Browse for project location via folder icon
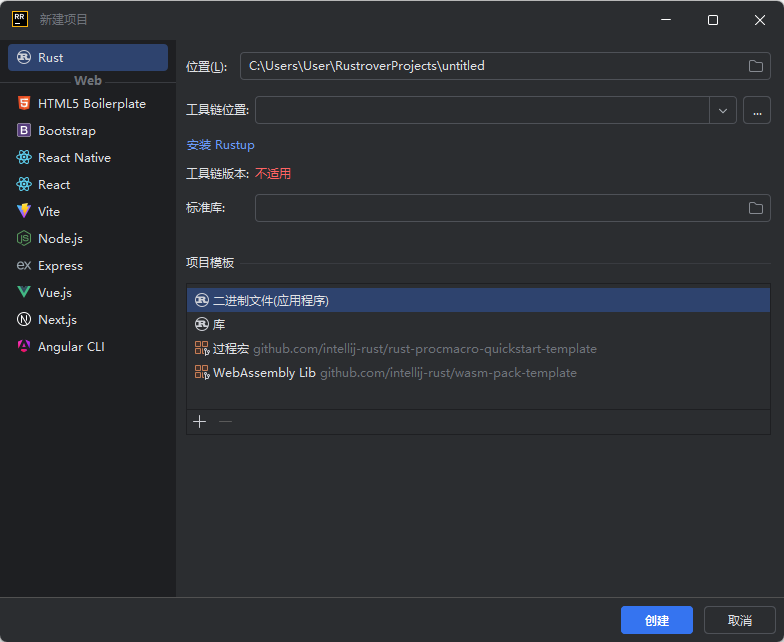Screen dimensions: 784x642 point(756,66)
